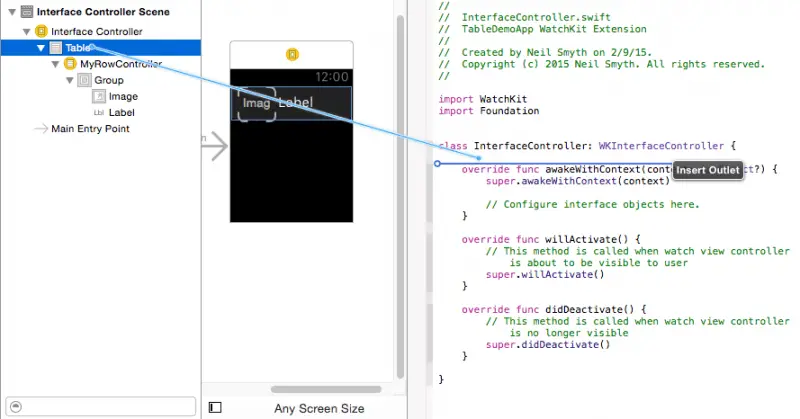
Task: Click the Any Screen Size button
Action: [x=319, y=408]
